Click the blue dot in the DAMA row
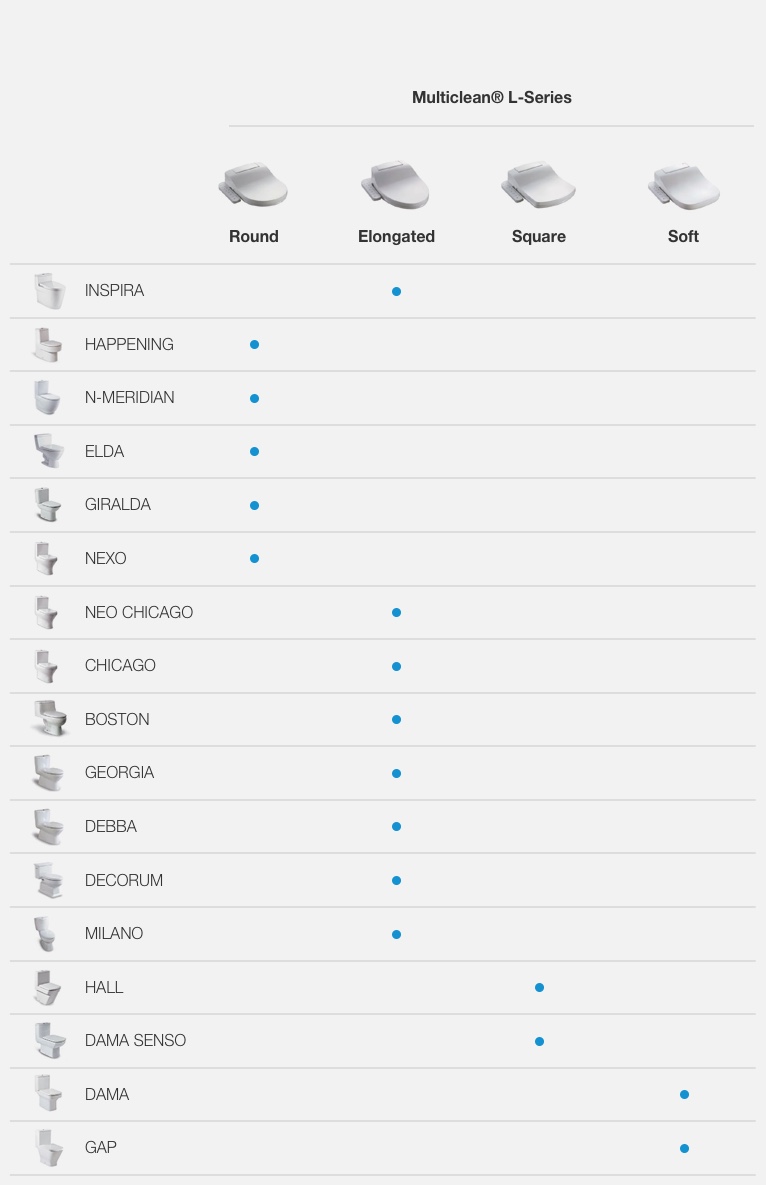 [x=684, y=1094]
